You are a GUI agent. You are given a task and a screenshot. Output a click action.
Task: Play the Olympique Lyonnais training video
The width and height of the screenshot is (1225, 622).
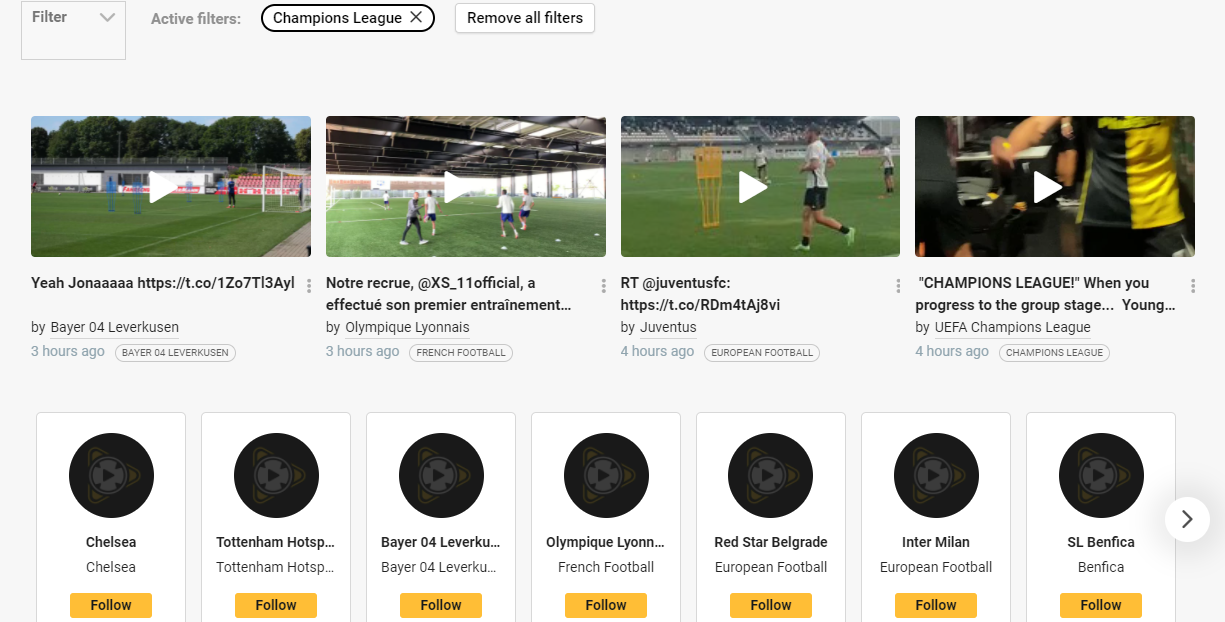466,187
